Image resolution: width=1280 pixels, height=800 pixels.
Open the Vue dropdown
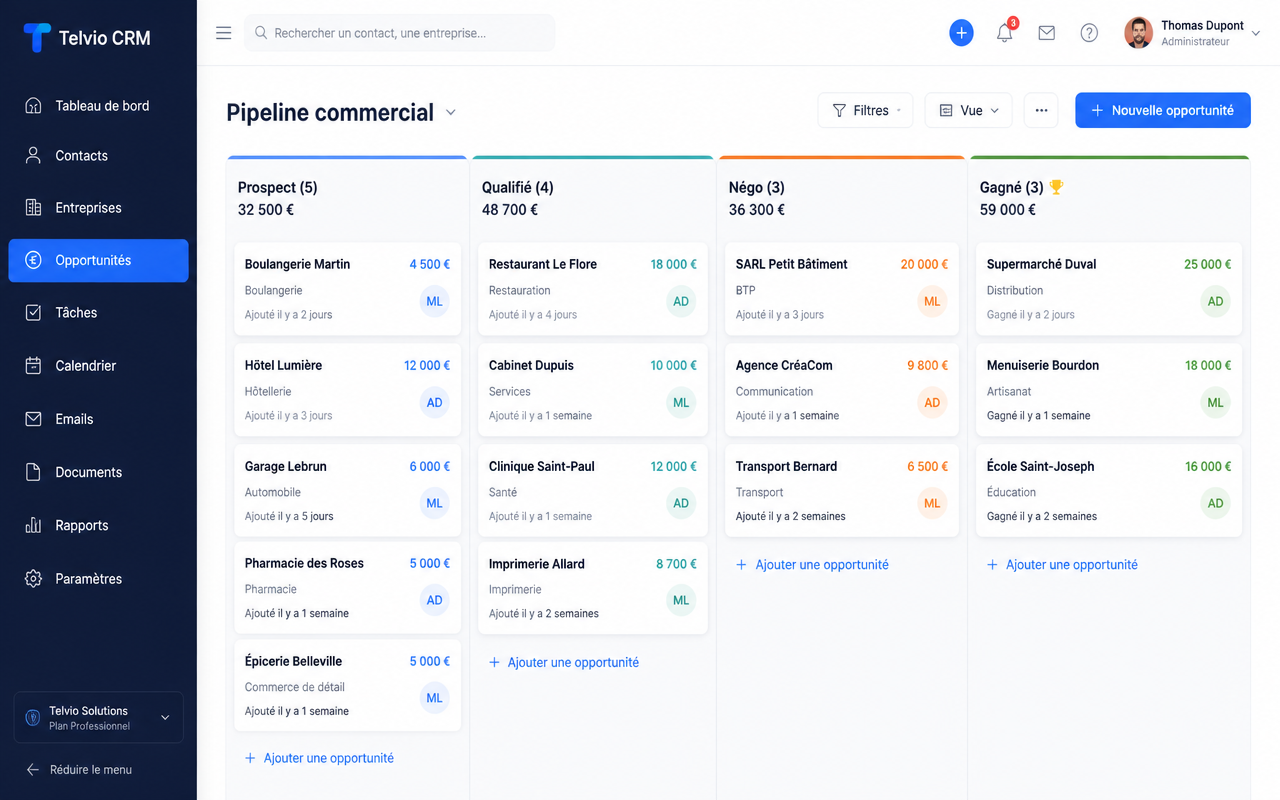coord(969,110)
